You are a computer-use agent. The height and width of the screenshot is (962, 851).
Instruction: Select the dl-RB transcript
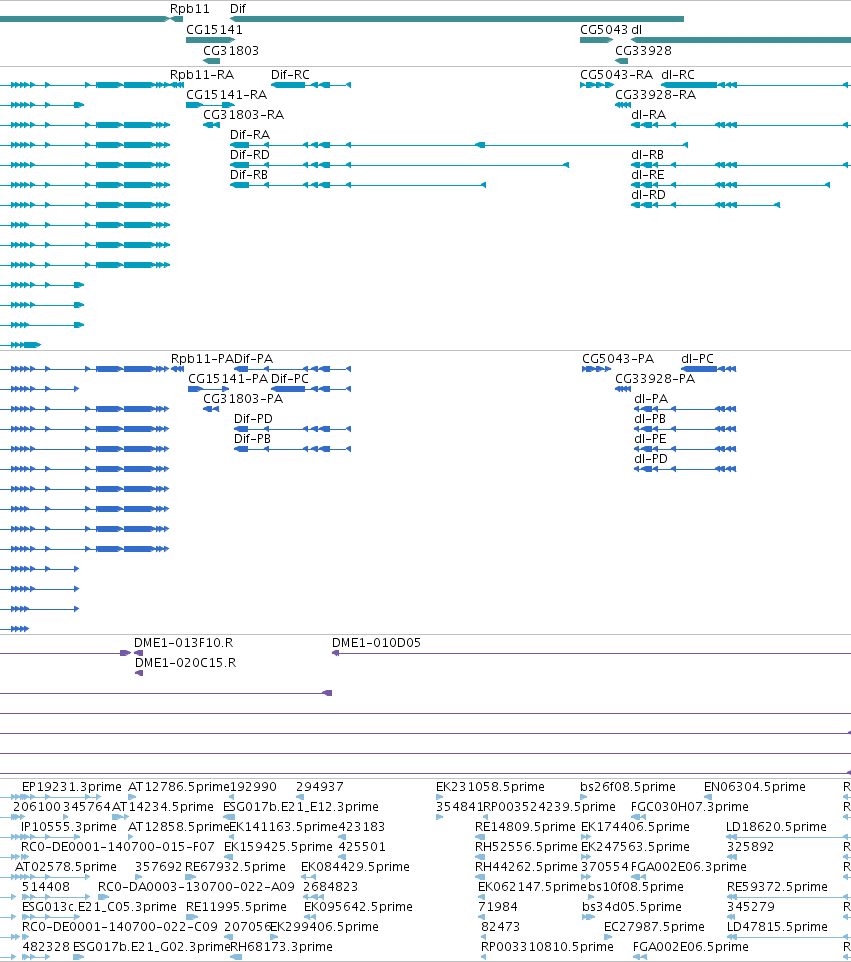click(x=741, y=165)
